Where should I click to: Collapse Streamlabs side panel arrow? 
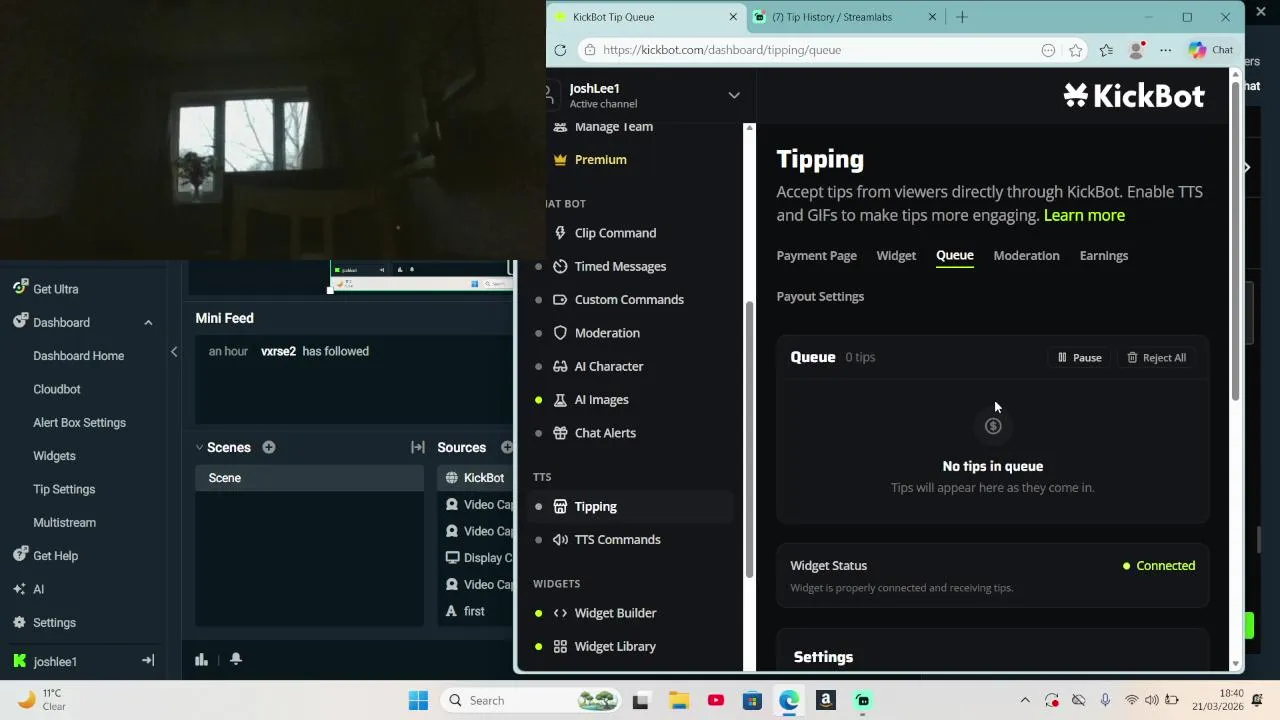[x=174, y=352]
